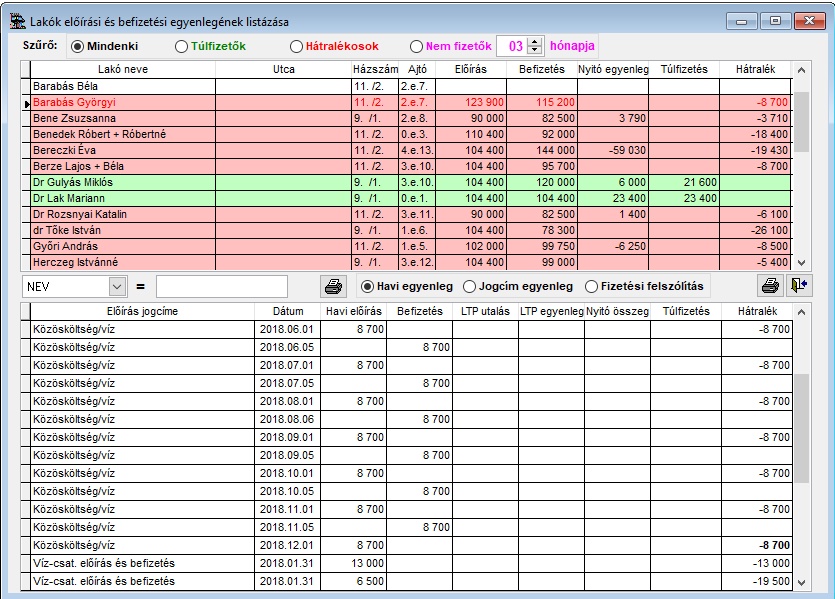Viewport: 835px width, 599px height.
Task: Click the current-row arrow marker beside Barabás Györgyi
Action: coord(26,102)
